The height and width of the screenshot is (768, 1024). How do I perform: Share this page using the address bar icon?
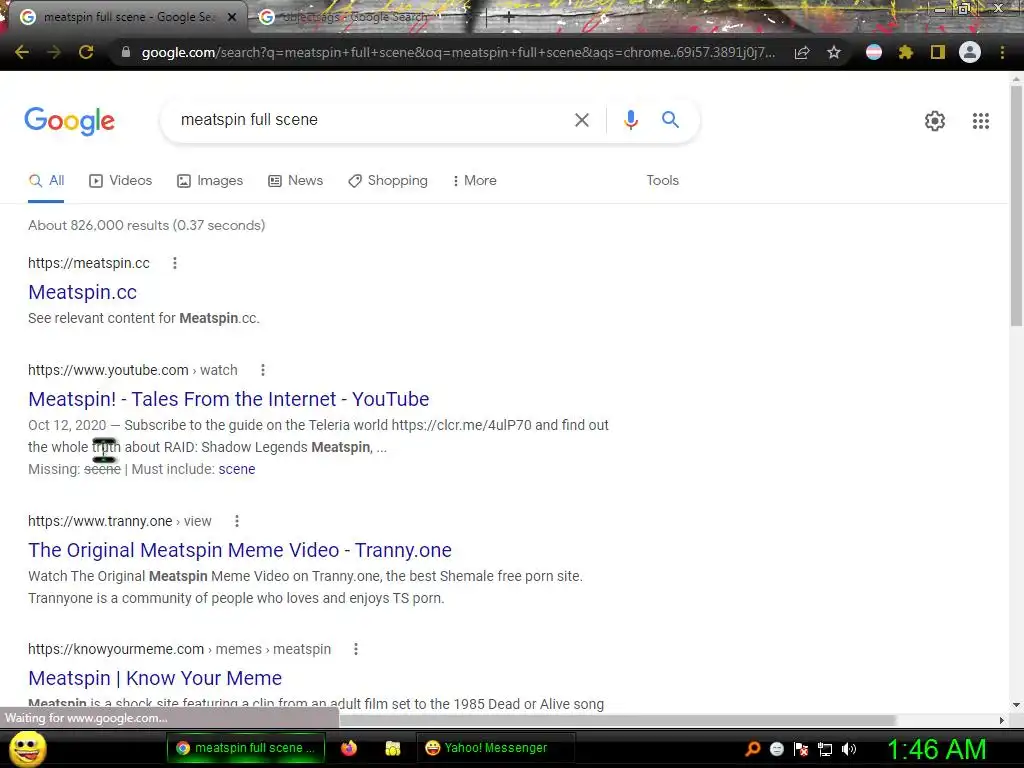point(802,52)
